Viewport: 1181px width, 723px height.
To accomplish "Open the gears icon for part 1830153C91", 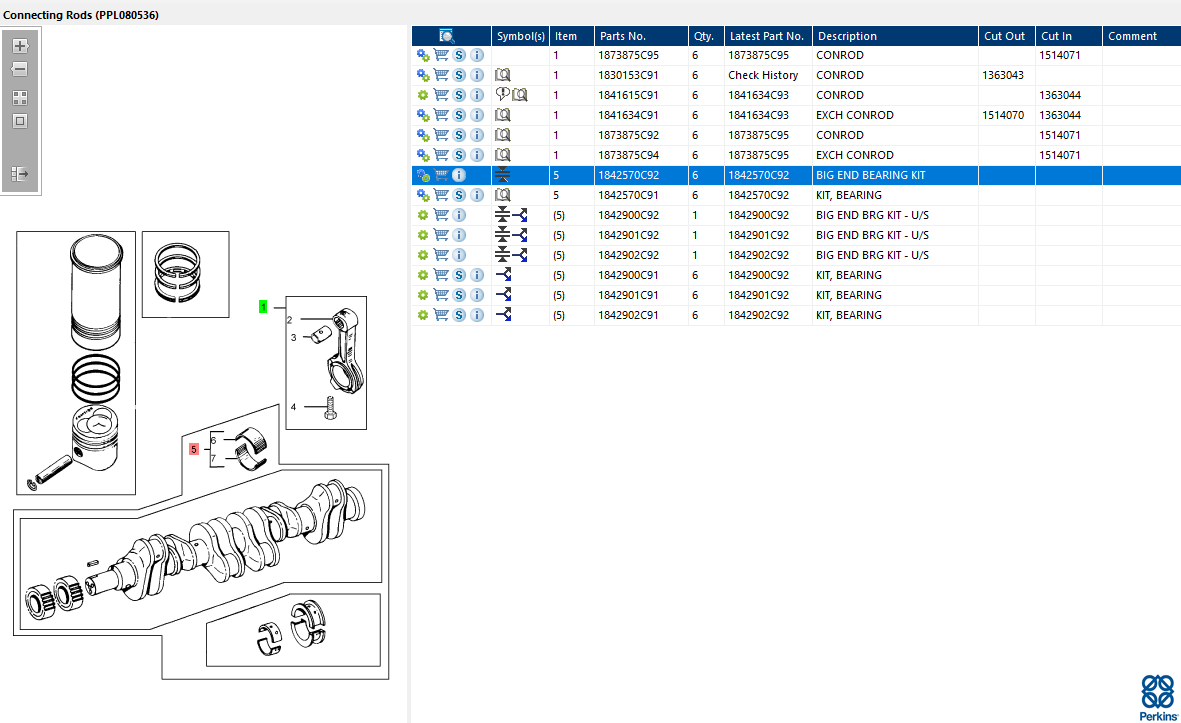I will pyautogui.click(x=423, y=75).
